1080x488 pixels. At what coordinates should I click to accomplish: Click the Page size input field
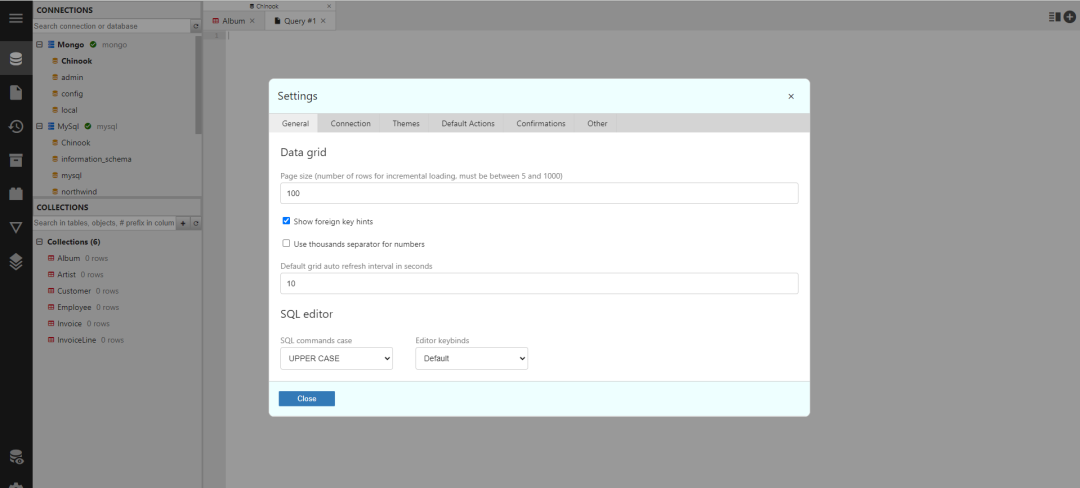click(539, 193)
